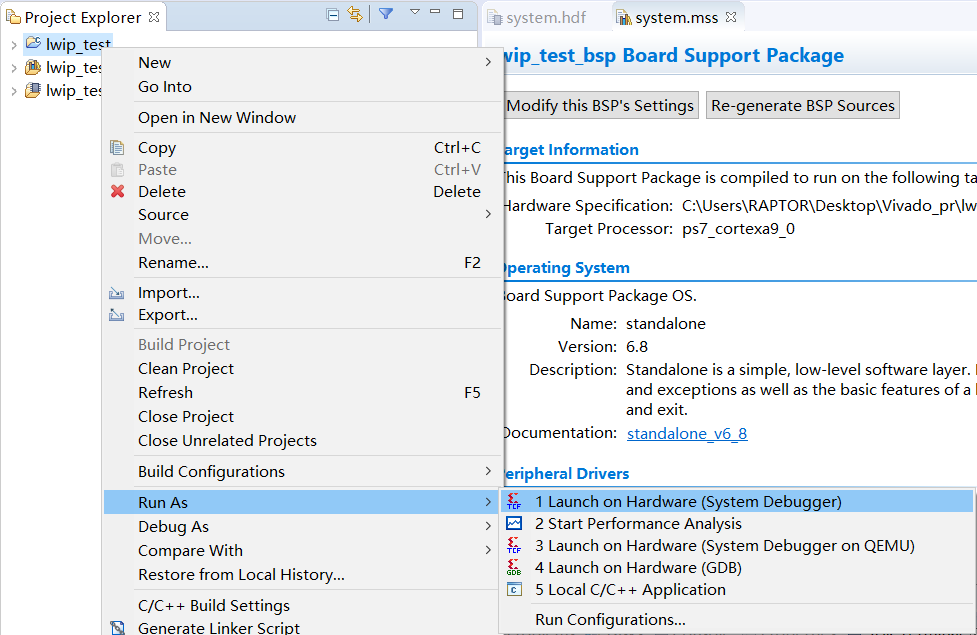This screenshot has height=635, width=977.
Task: Open the New submenu
Action: pos(303,63)
